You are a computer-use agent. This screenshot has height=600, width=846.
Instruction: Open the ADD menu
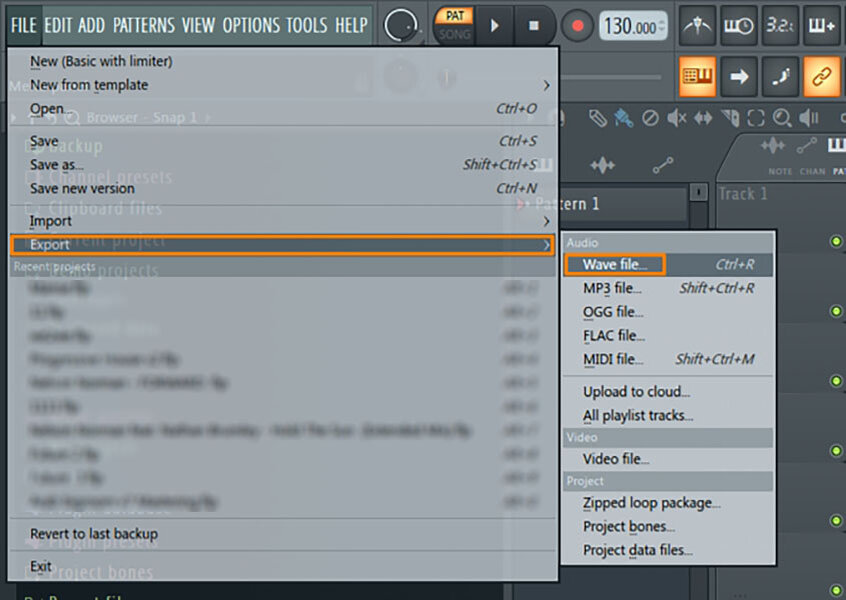tap(91, 25)
